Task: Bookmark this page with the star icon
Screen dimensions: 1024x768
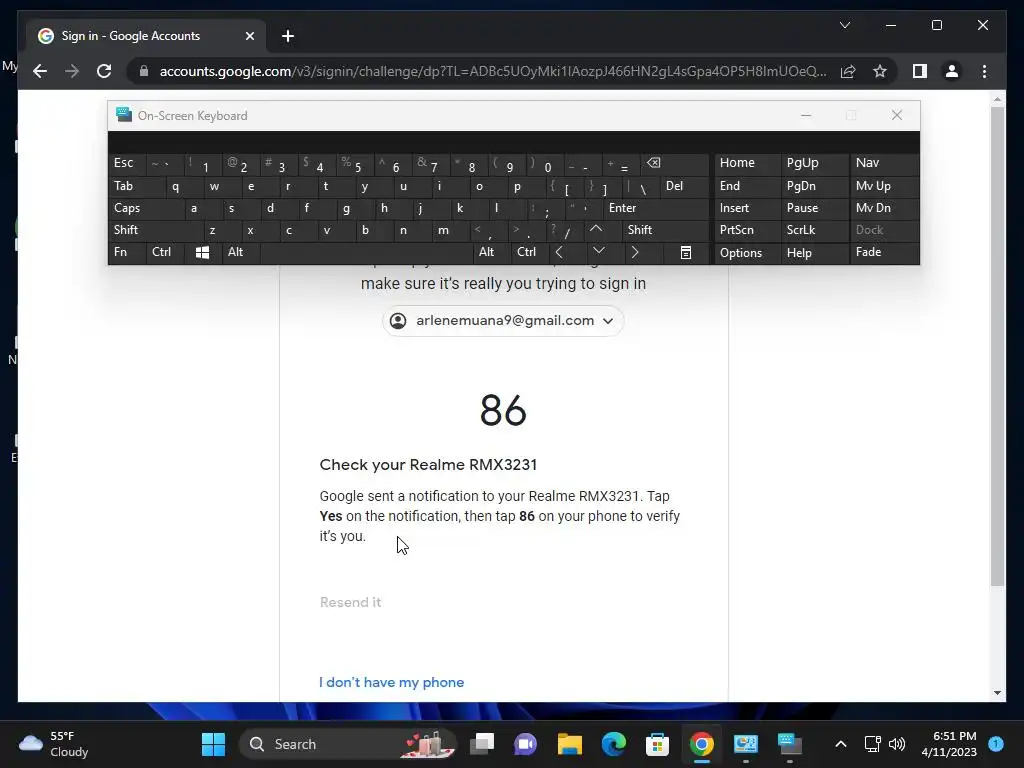Action: click(x=880, y=71)
